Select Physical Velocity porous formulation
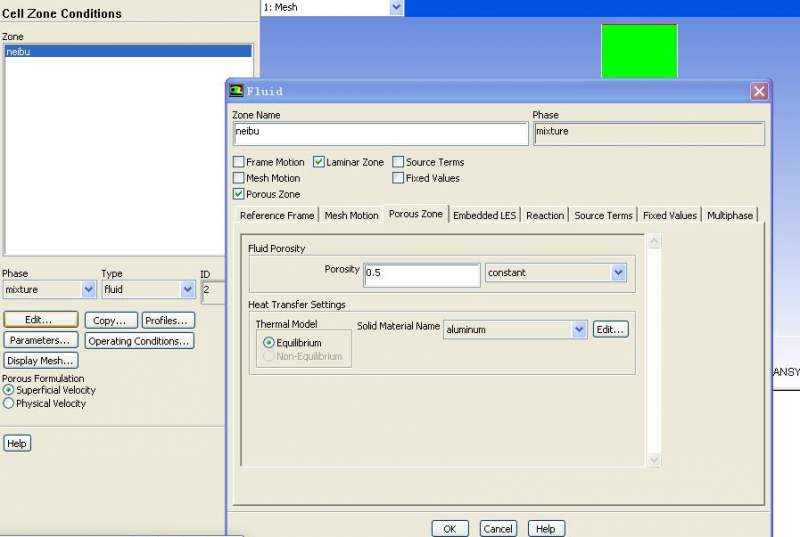The image size is (800, 537). pyautogui.click(x=8, y=403)
